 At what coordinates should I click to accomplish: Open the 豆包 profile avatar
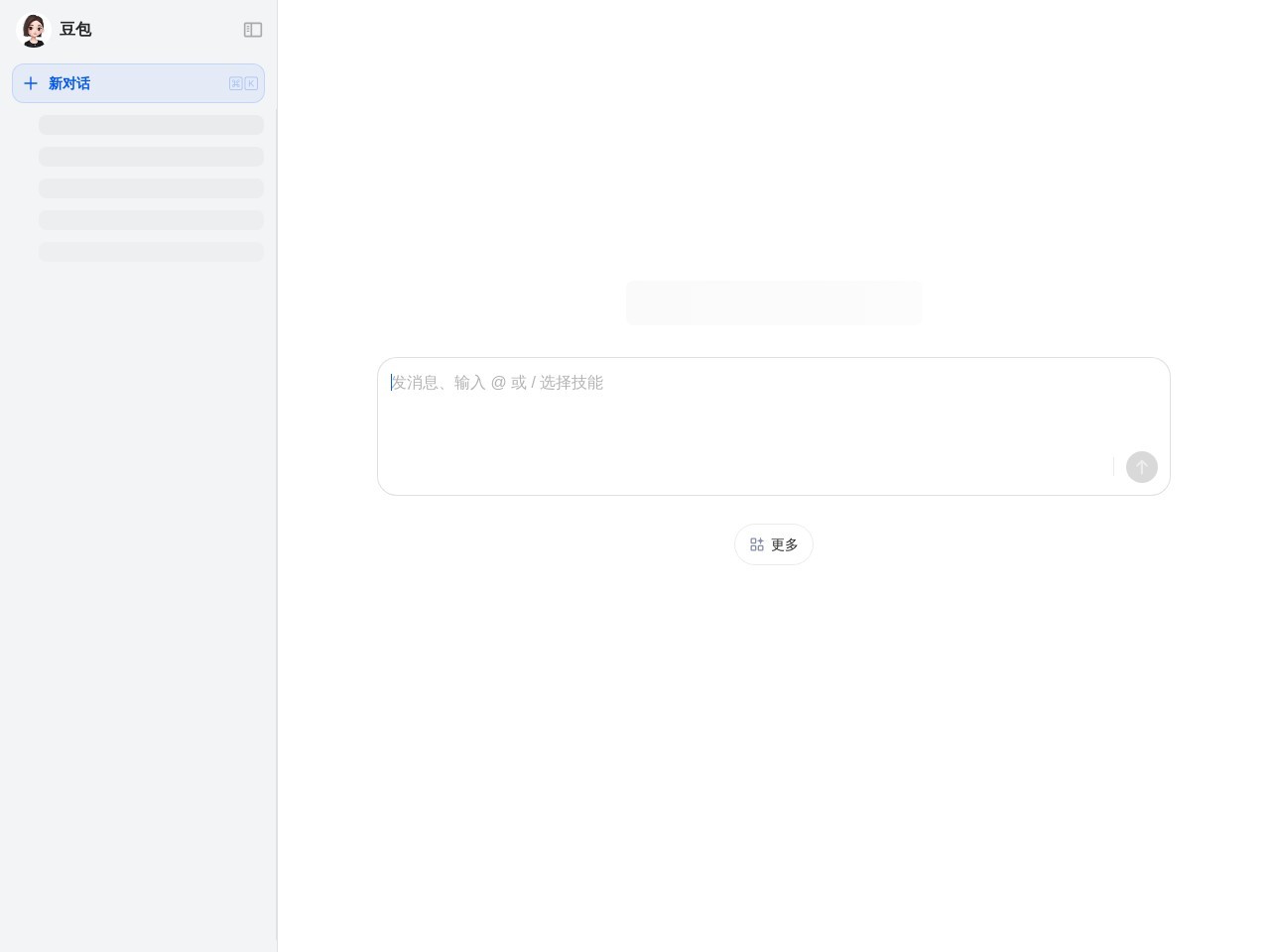click(34, 30)
